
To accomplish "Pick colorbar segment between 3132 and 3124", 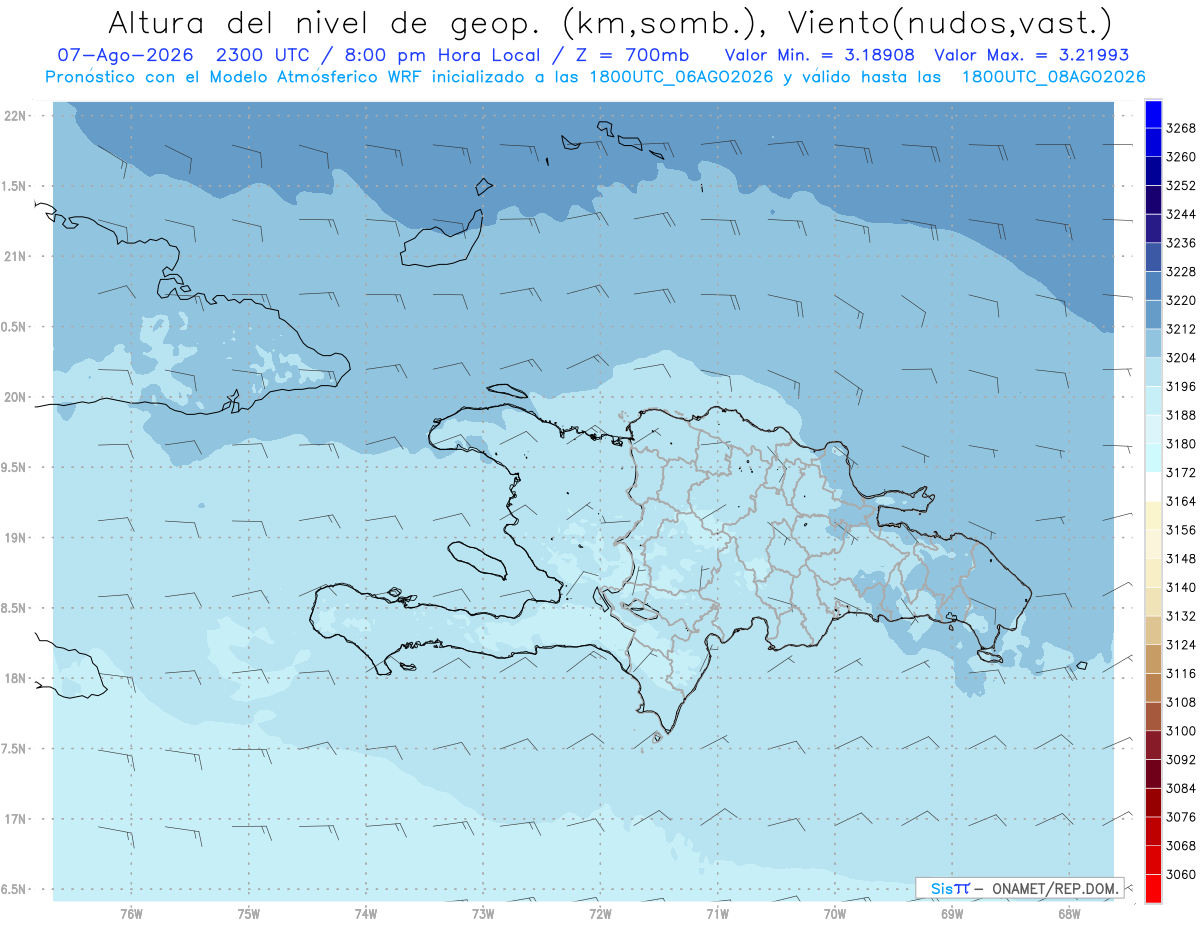I will (1153, 630).
